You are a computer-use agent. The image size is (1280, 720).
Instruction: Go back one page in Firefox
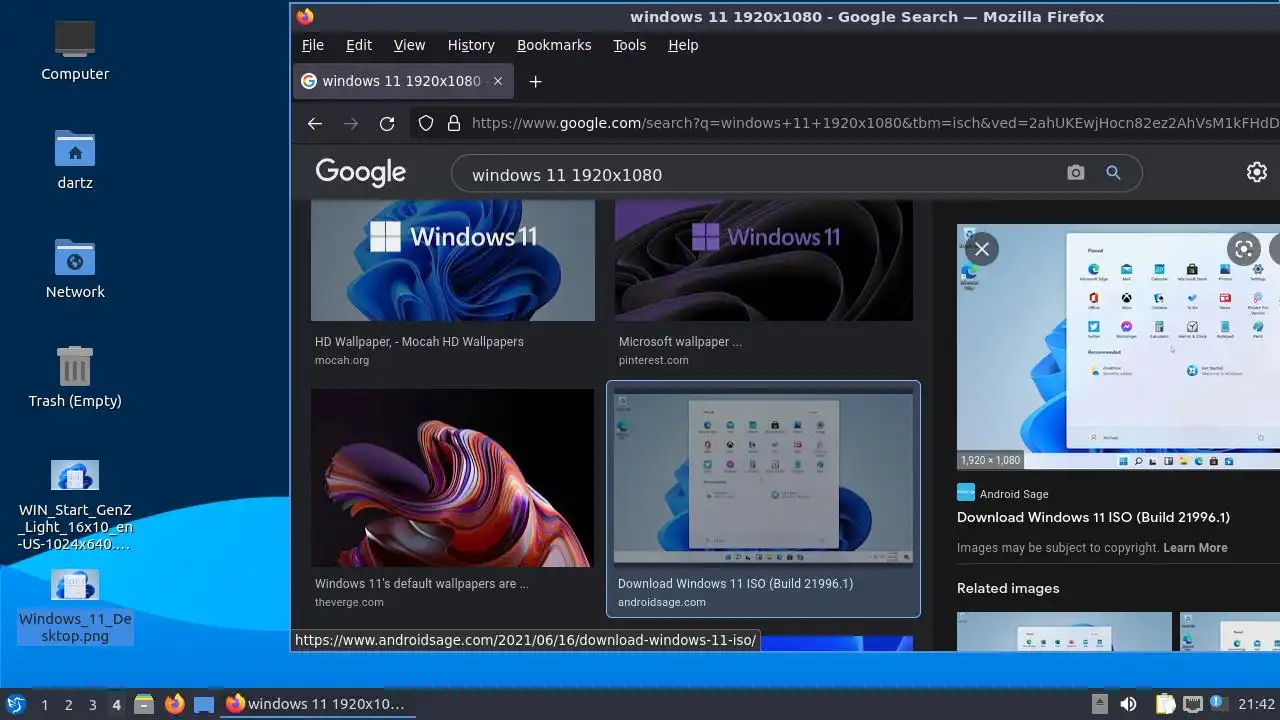click(315, 123)
